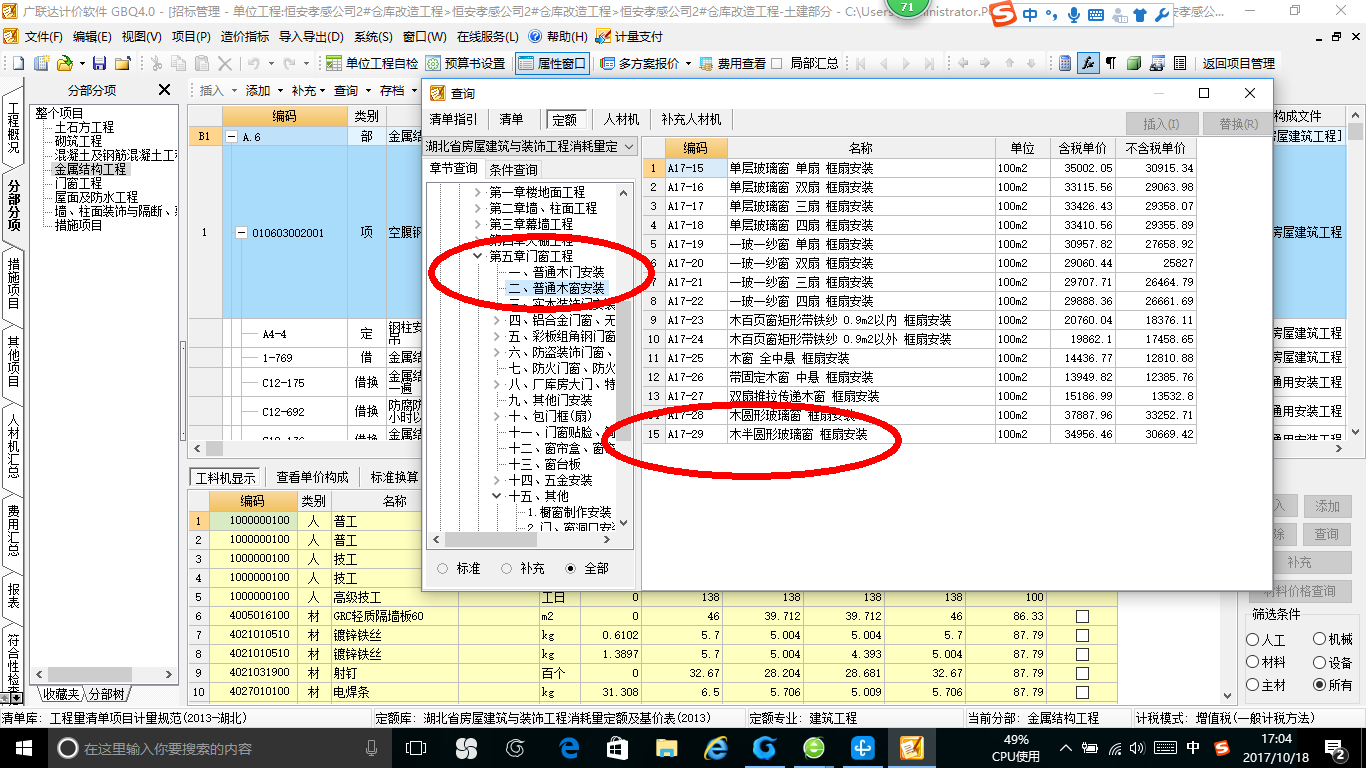Viewport: 1366px width, 768px height.
Task: Expand 第一章楼地面工程 tree node
Action: point(479,192)
